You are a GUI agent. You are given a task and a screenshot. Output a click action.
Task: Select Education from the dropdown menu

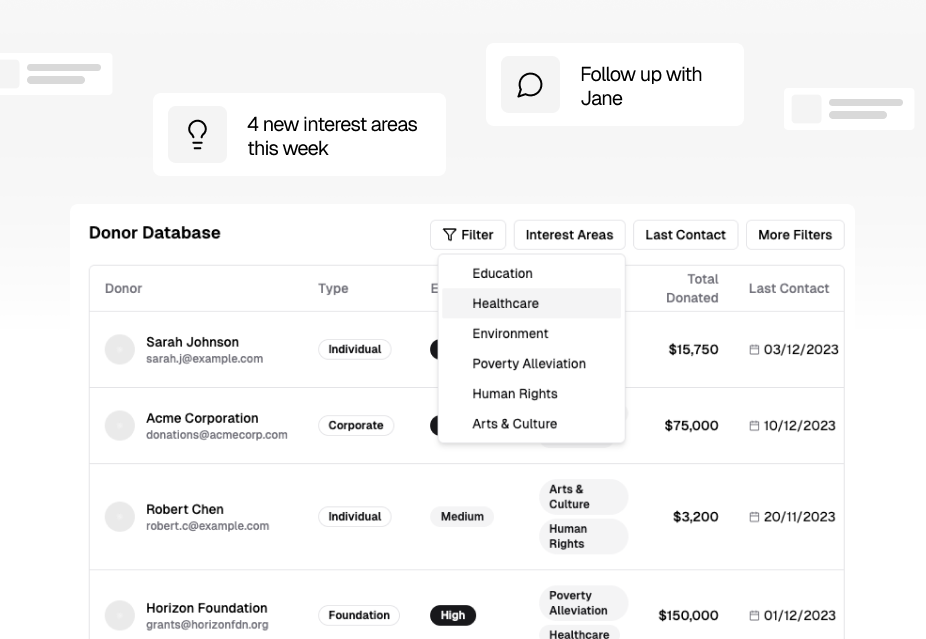coord(532,273)
